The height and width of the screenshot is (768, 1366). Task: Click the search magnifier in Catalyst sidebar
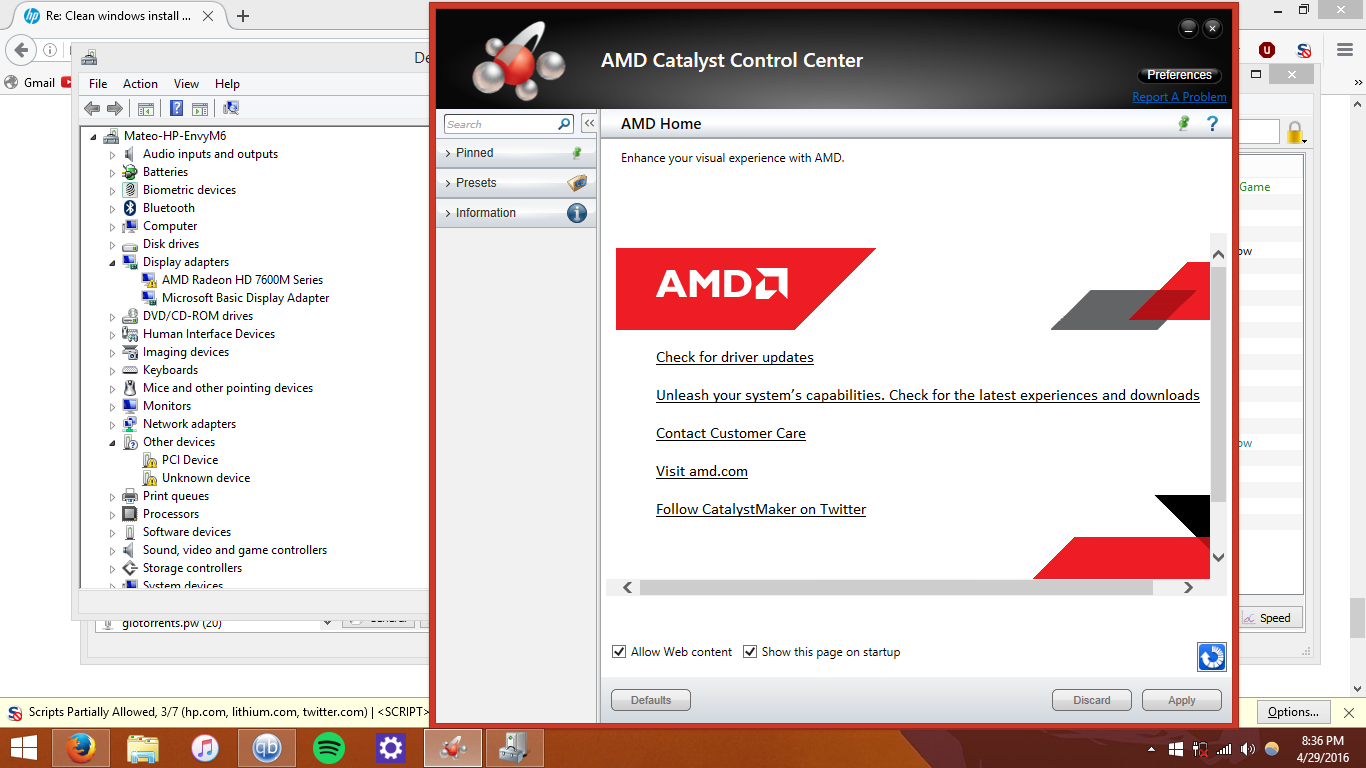pyautogui.click(x=565, y=124)
